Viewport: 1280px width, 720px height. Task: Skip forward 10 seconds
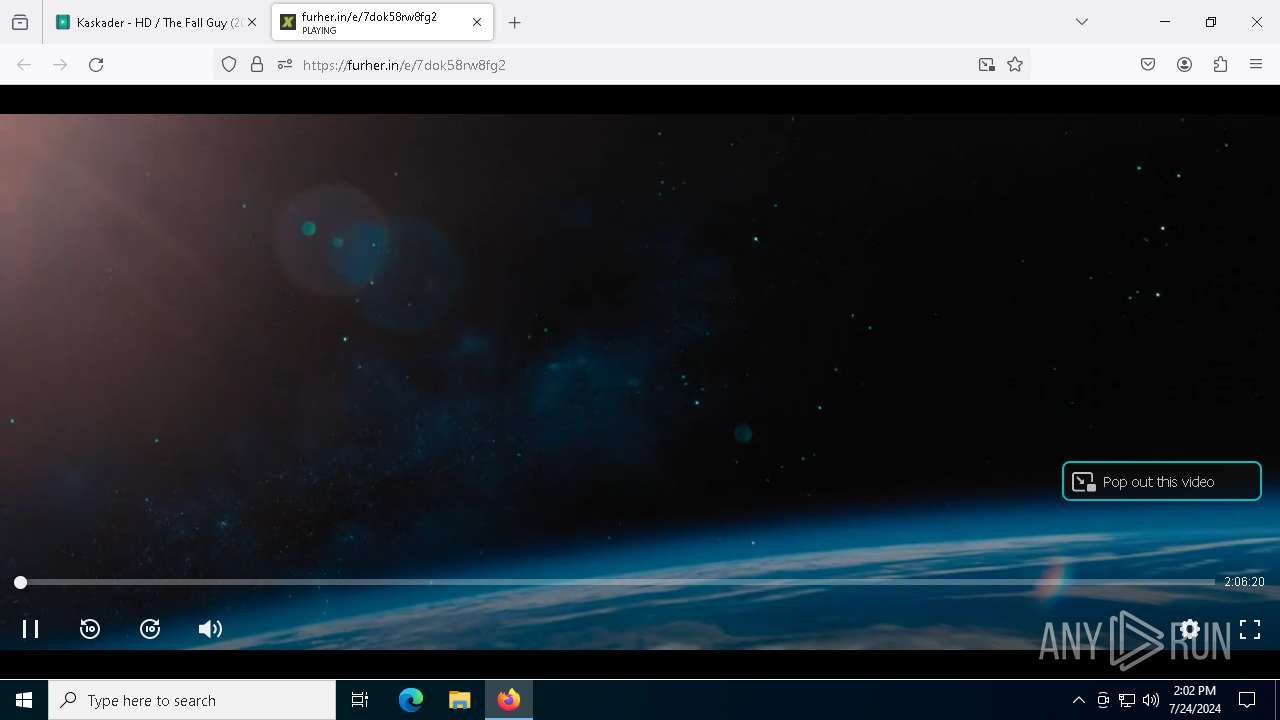150,629
